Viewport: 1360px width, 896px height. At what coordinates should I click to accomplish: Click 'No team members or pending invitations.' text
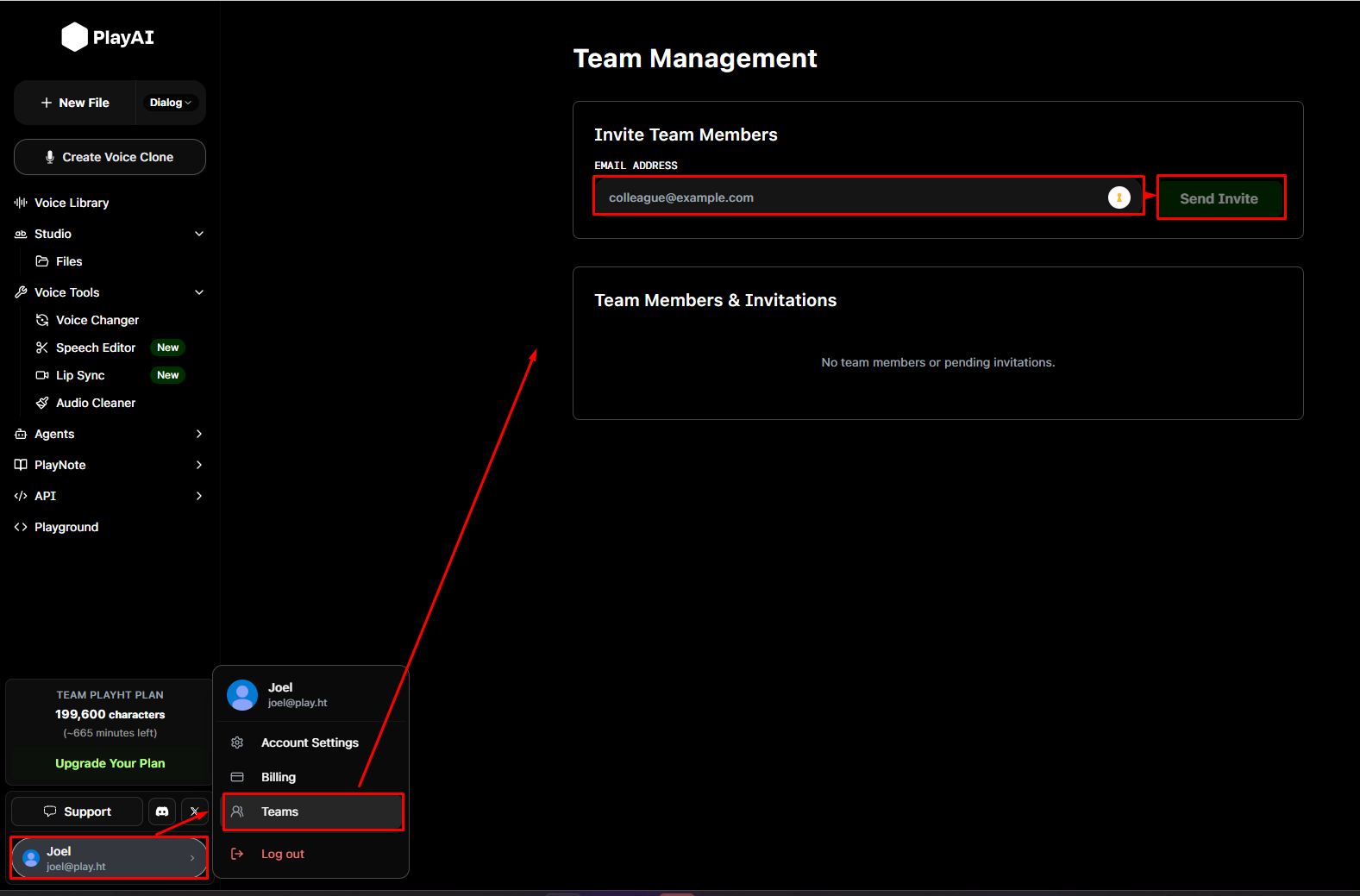[x=938, y=362]
